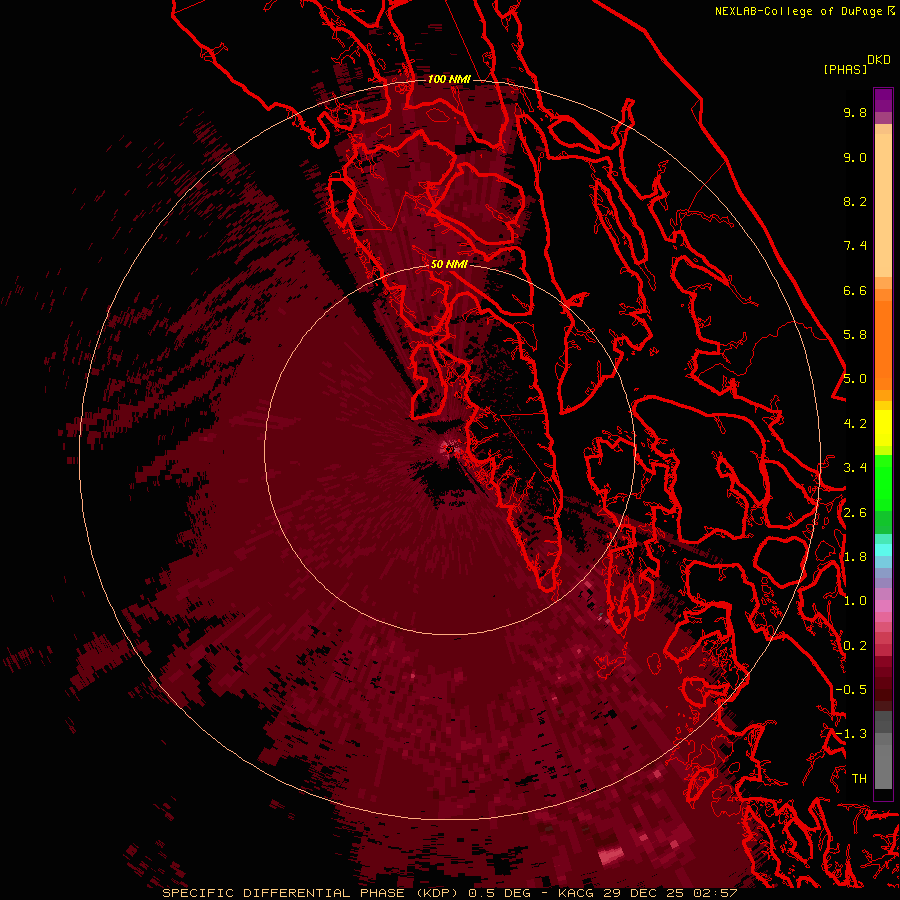The height and width of the screenshot is (900, 900).
Task: Click the 0.5 DEG elevation text
Action: 501,893
